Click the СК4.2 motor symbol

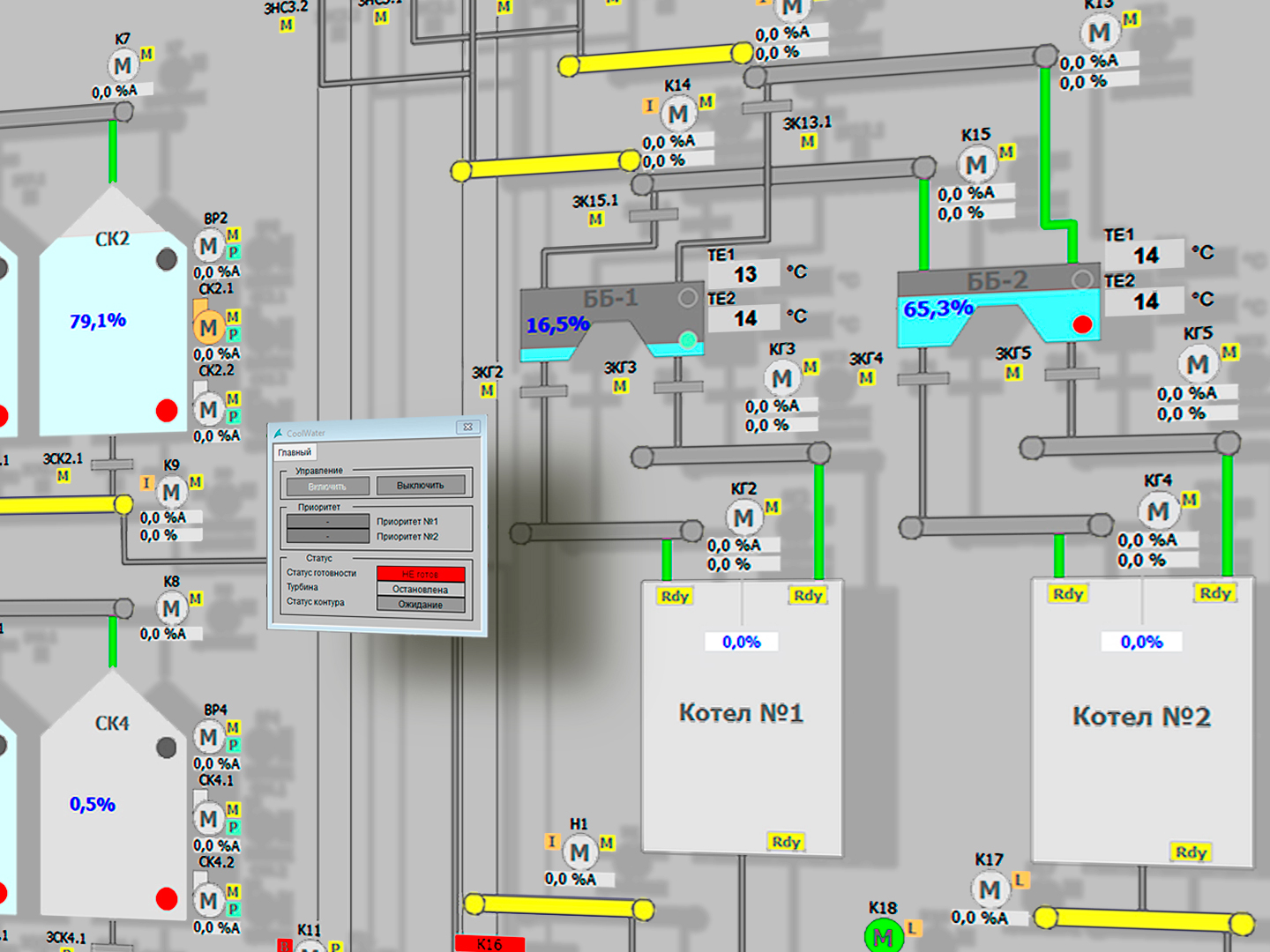(x=208, y=901)
